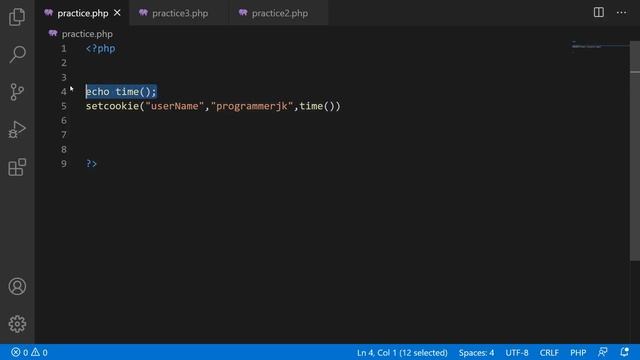Open the Explorer view icon
The height and width of the screenshot is (360, 640).
(17, 17)
